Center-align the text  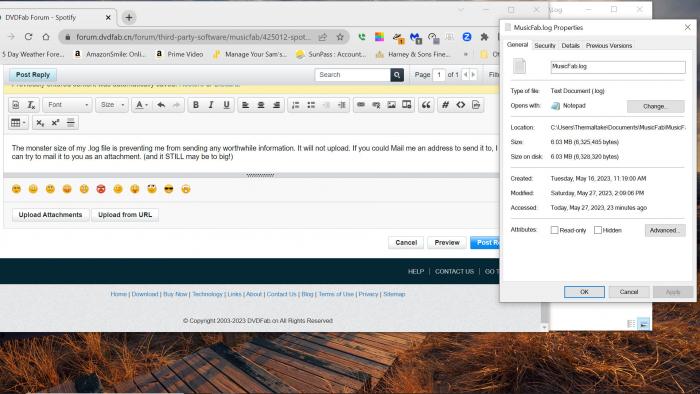[x=261, y=105]
